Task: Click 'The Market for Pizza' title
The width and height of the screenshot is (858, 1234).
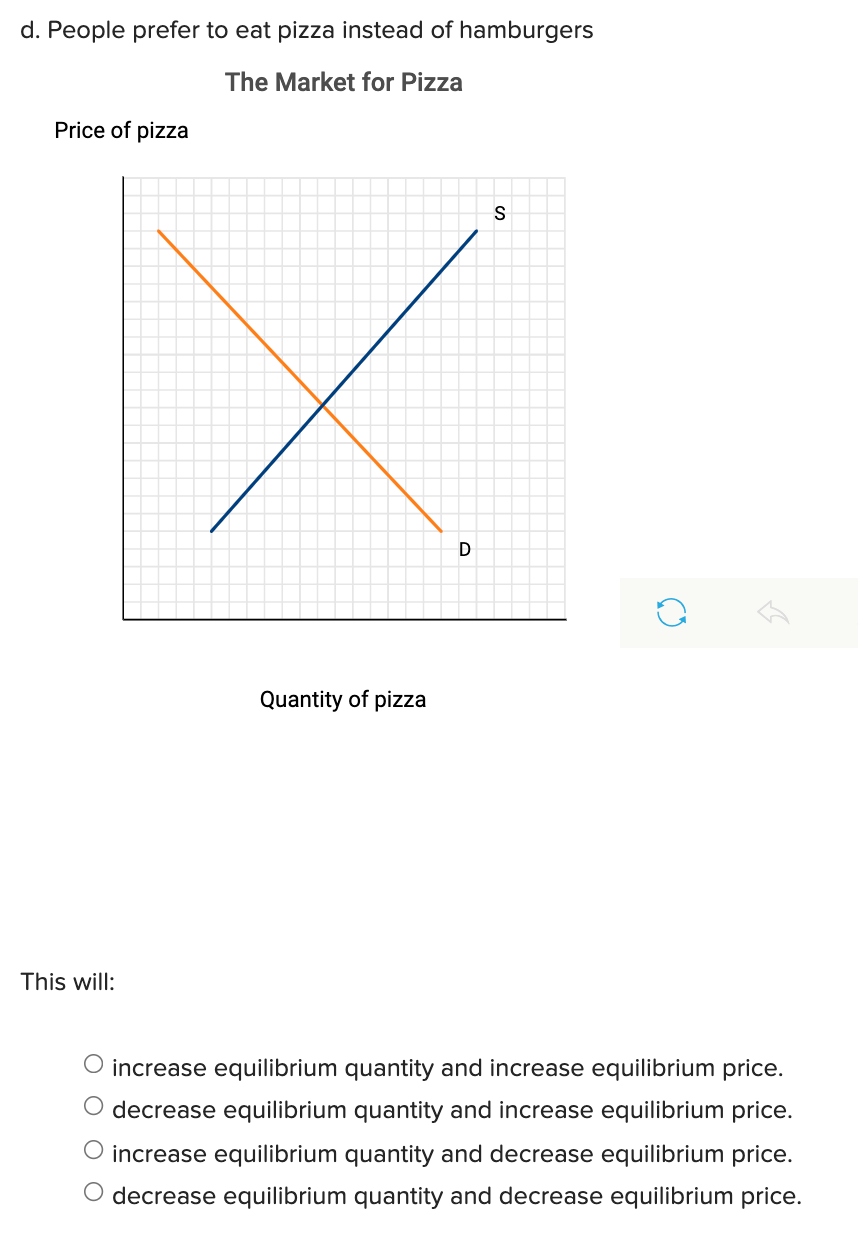Action: pyautogui.click(x=343, y=82)
